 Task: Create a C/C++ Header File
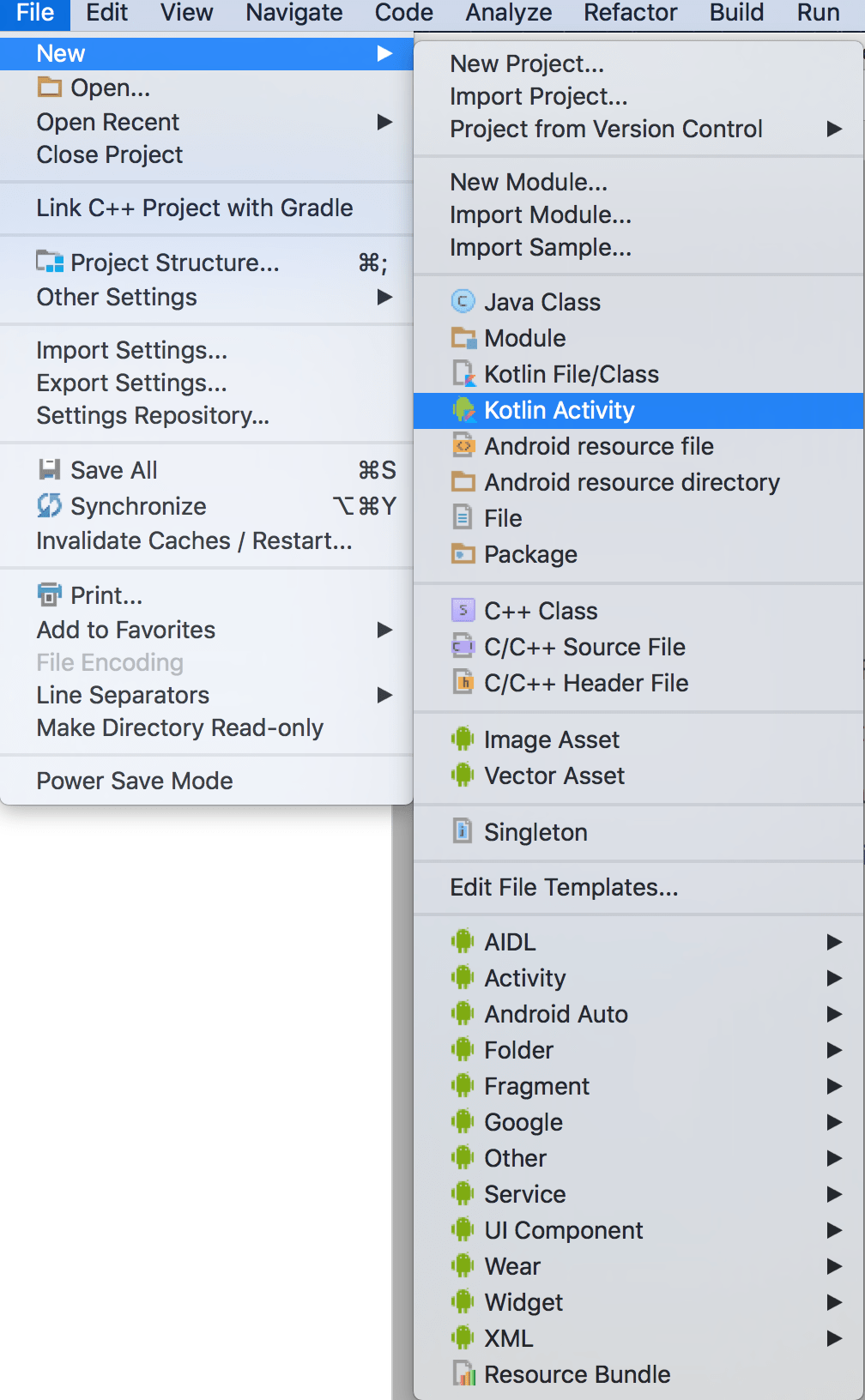pyautogui.click(x=586, y=683)
